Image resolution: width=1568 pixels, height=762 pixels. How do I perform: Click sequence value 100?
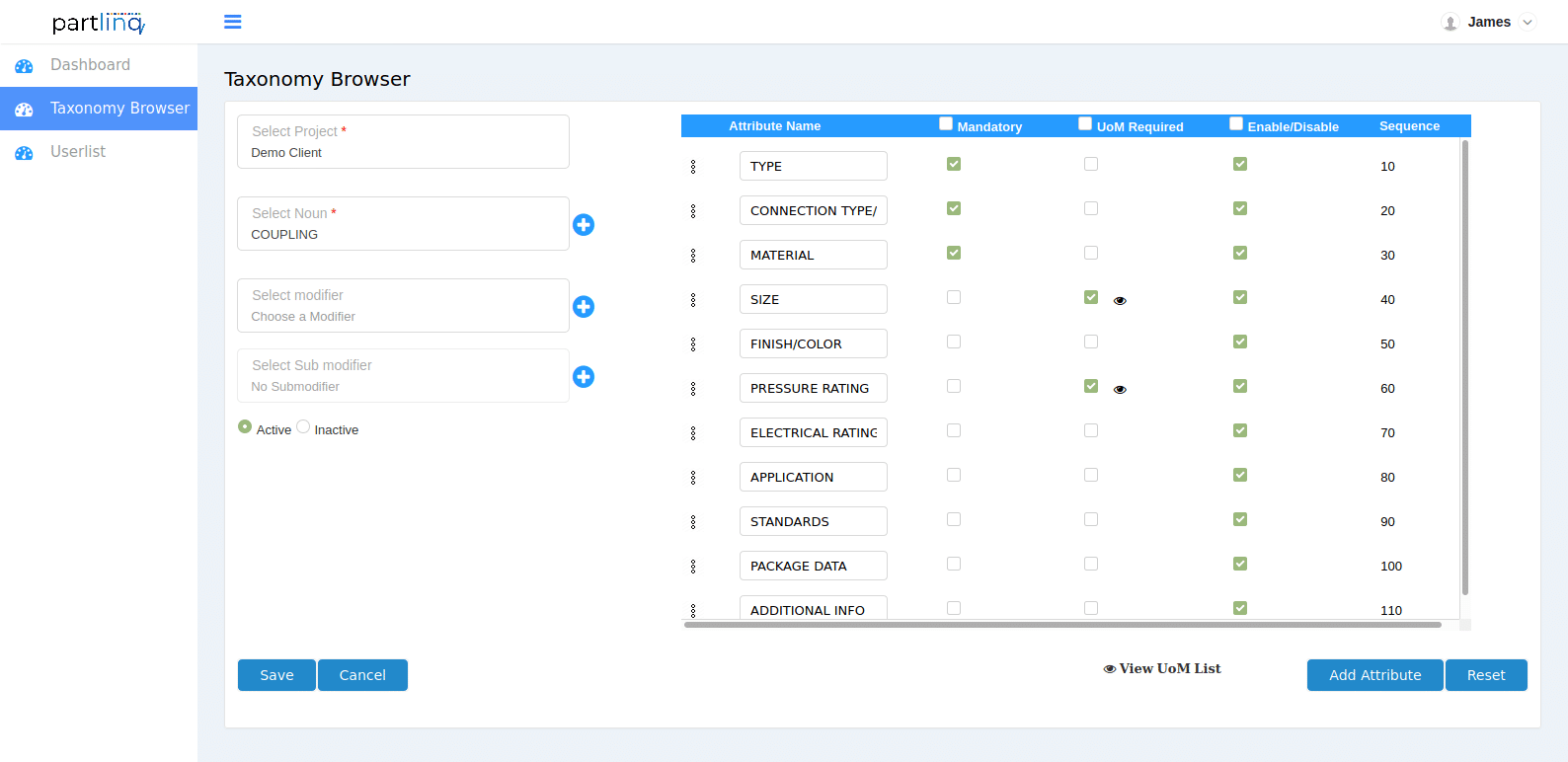click(x=1391, y=567)
